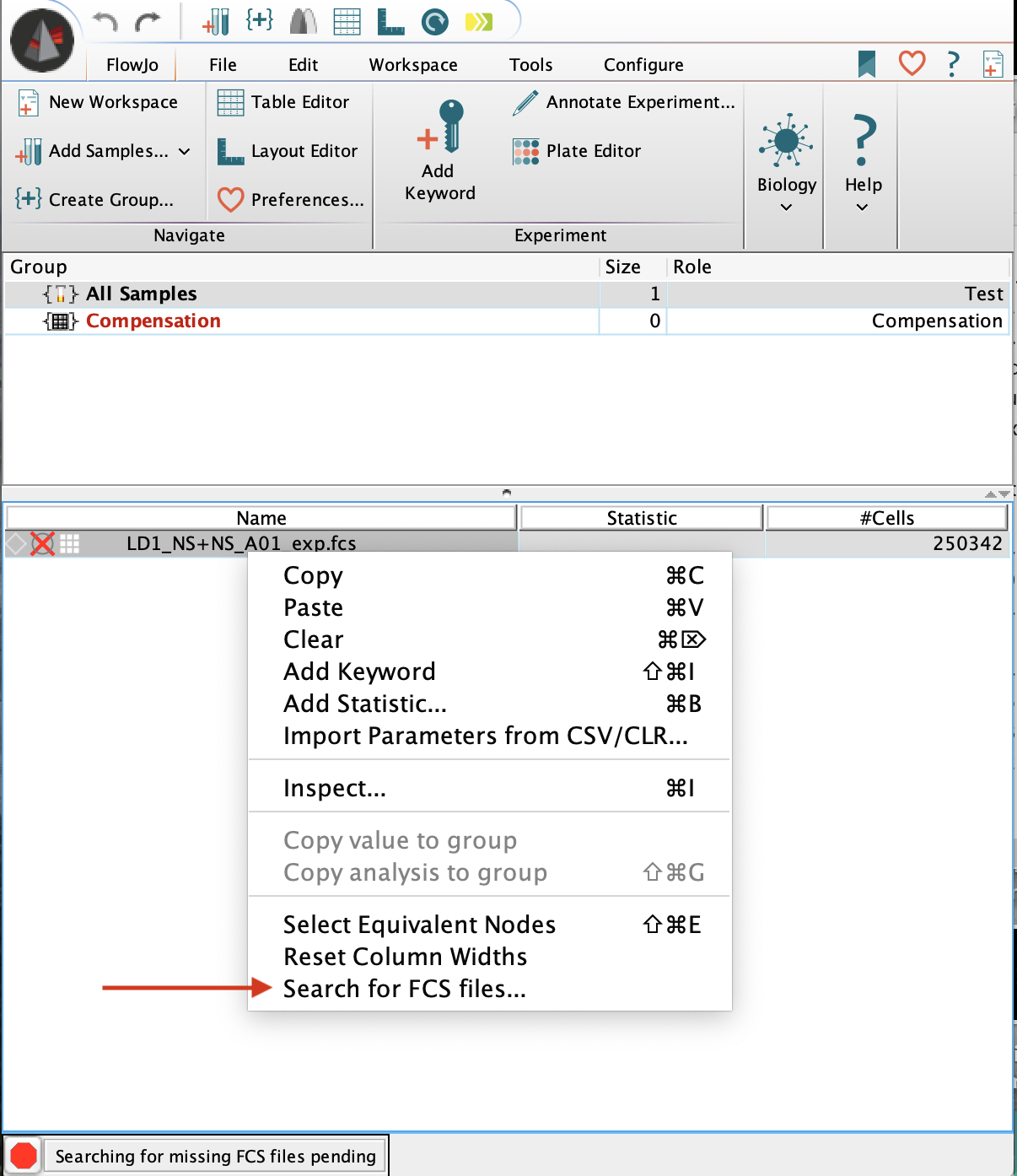Click quick-toolbar create group braces icon

pyautogui.click(x=260, y=20)
